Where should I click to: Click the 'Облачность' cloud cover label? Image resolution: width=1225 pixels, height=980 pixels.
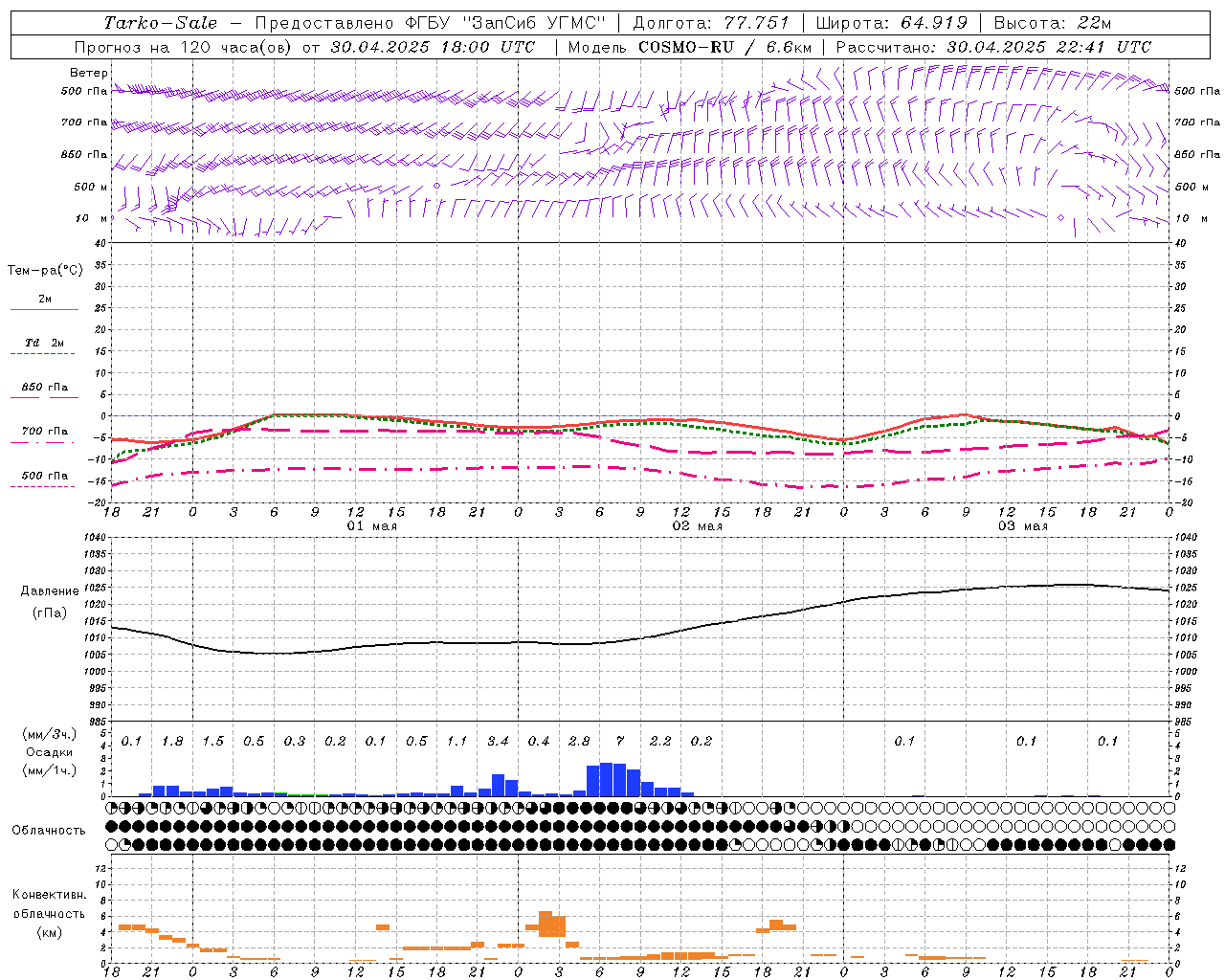pyautogui.click(x=49, y=831)
